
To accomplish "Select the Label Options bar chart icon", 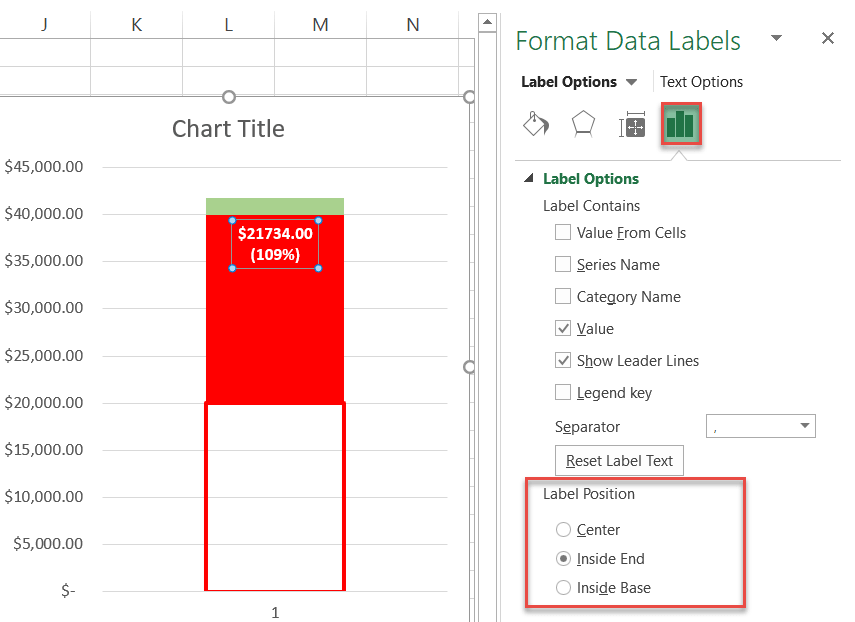I will [680, 125].
